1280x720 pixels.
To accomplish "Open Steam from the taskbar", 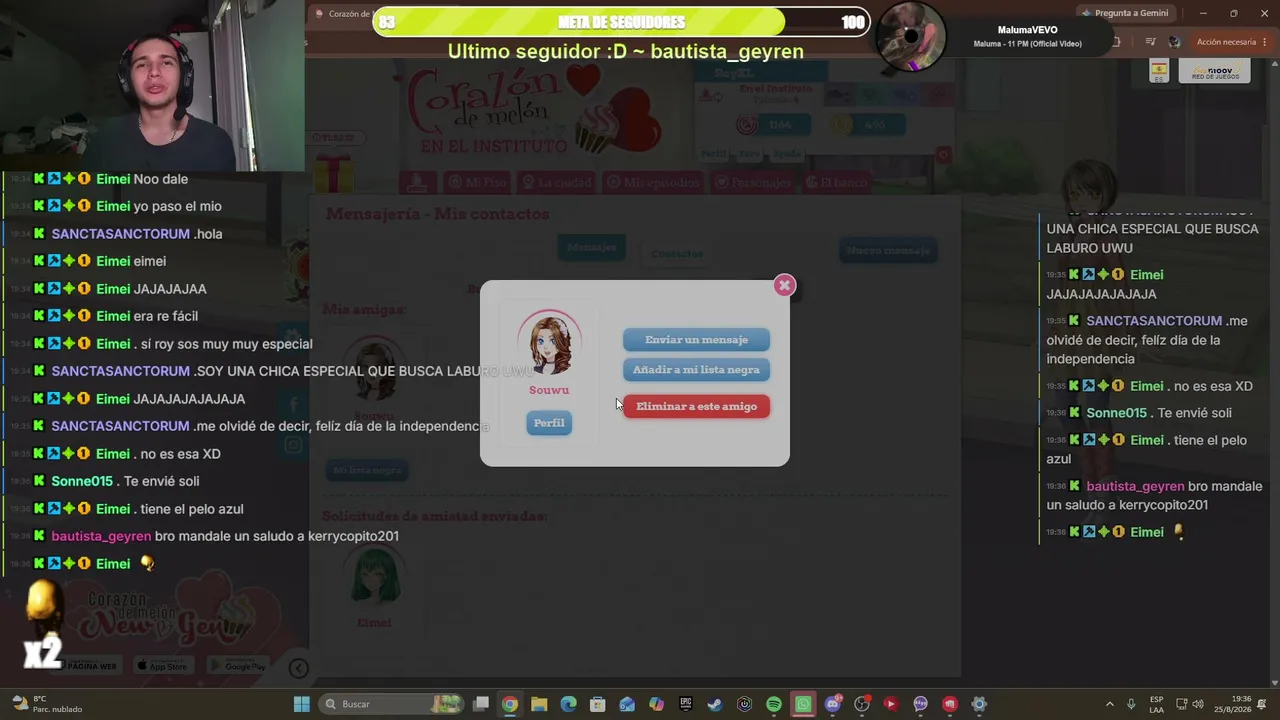I will click(715, 704).
